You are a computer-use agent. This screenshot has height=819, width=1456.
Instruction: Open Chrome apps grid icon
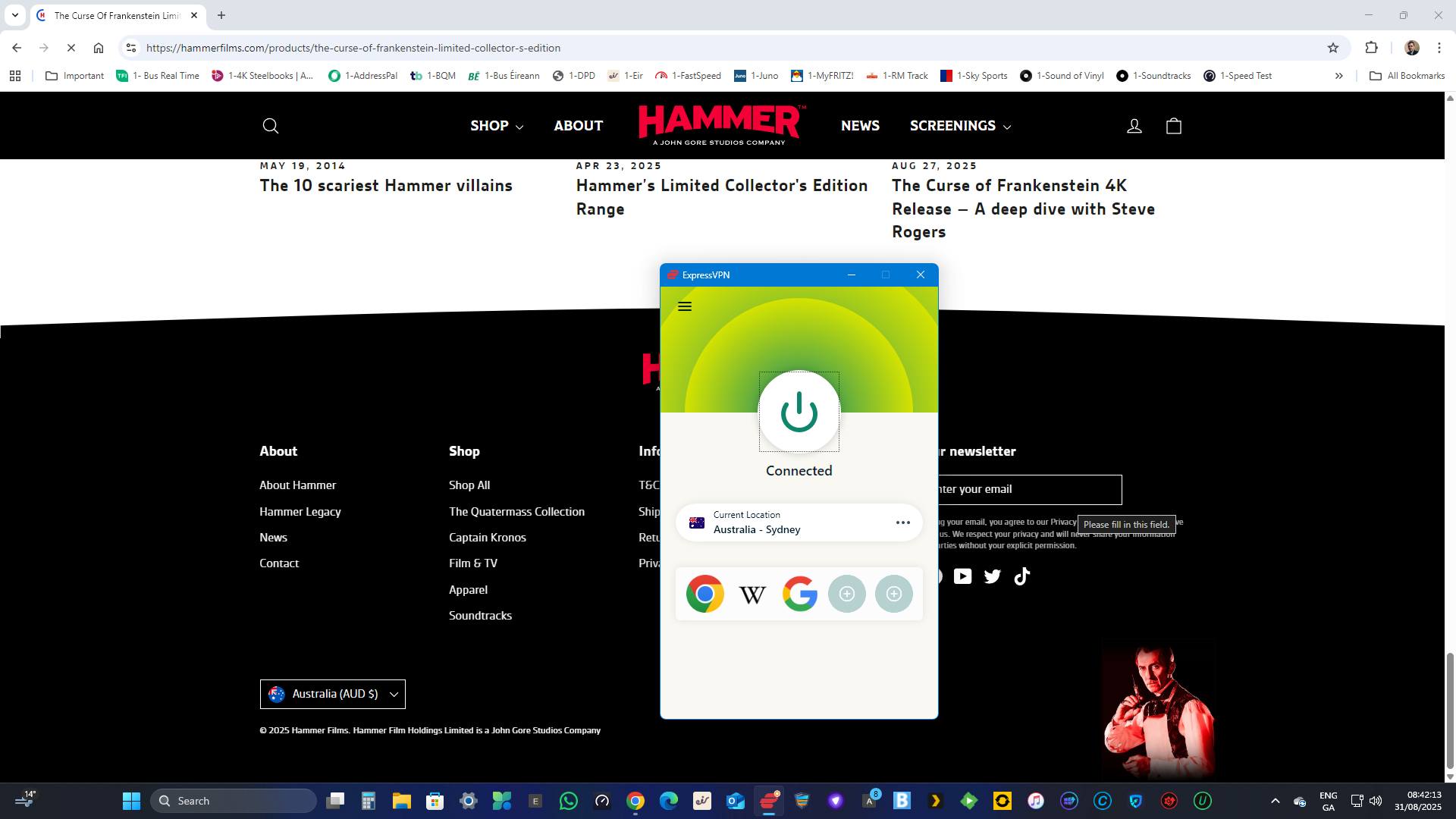coord(15,76)
